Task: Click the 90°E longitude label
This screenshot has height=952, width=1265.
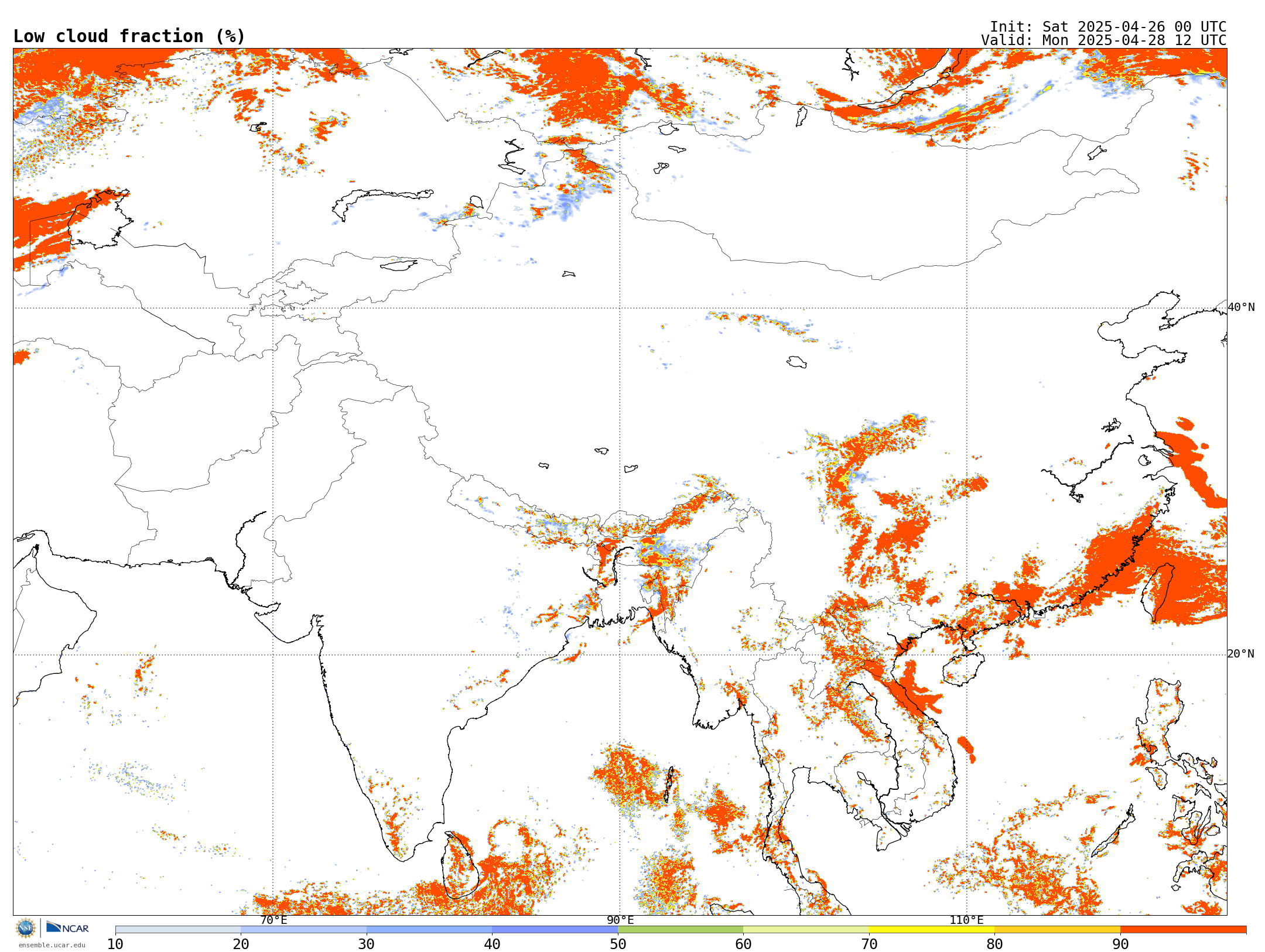Action: click(x=620, y=920)
